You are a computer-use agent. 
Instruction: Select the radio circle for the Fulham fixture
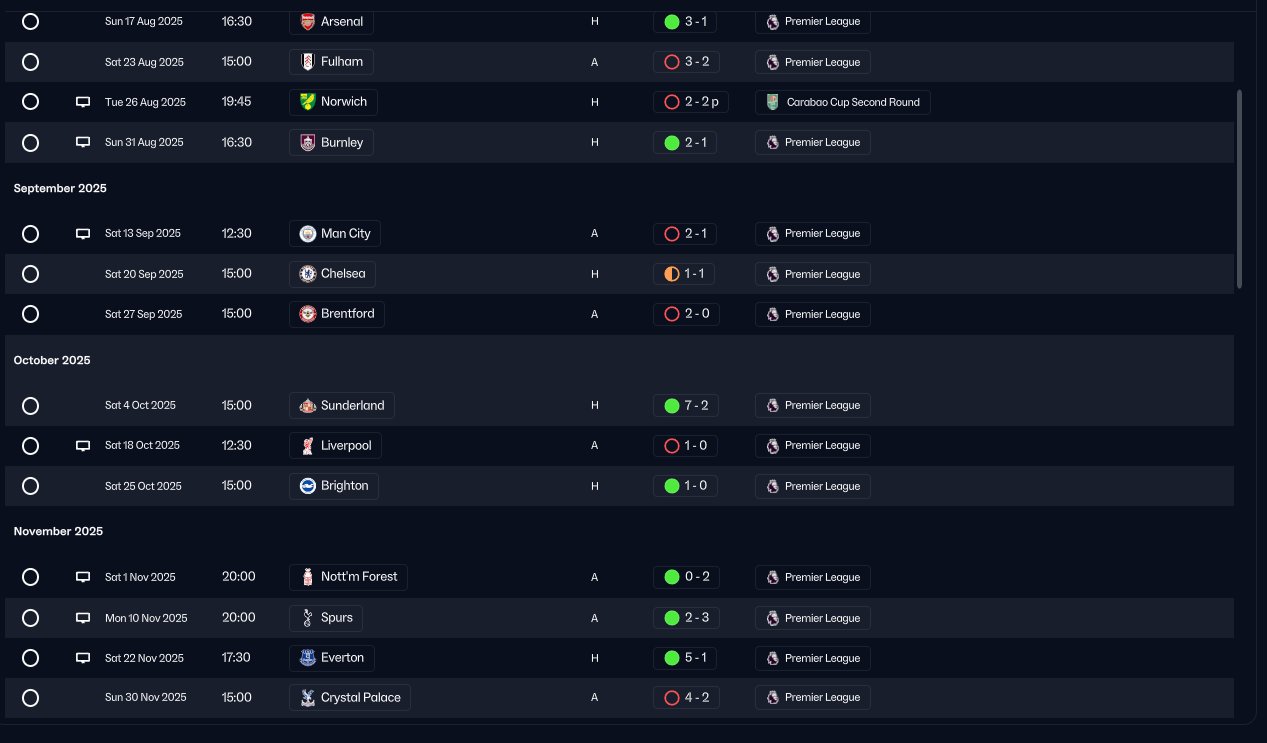[30, 62]
